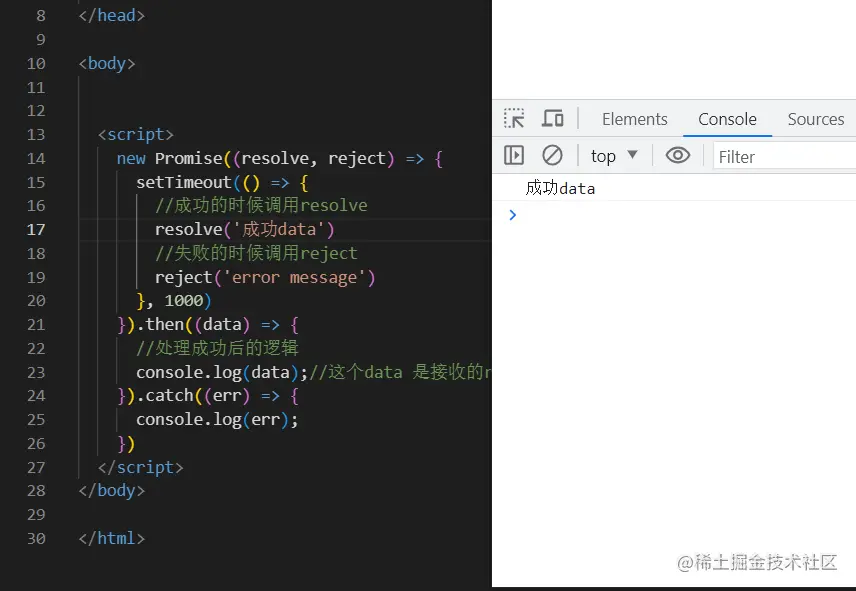Viewport: 856px width, 591px height.
Task: Click the .catch((err) => { line
Action: click(x=208, y=396)
